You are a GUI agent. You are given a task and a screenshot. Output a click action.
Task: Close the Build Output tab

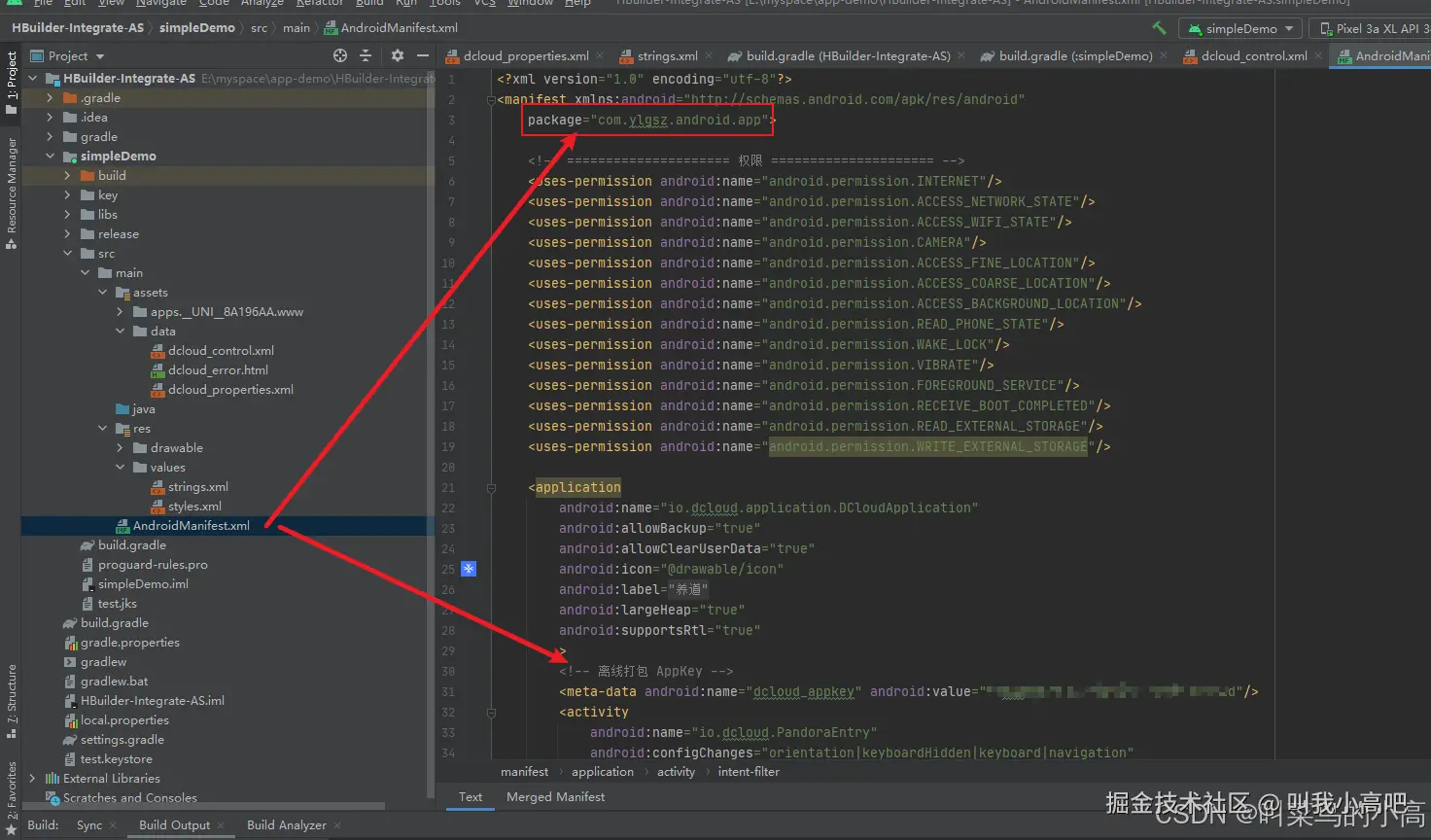pyautogui.click(x=221, y=825)
